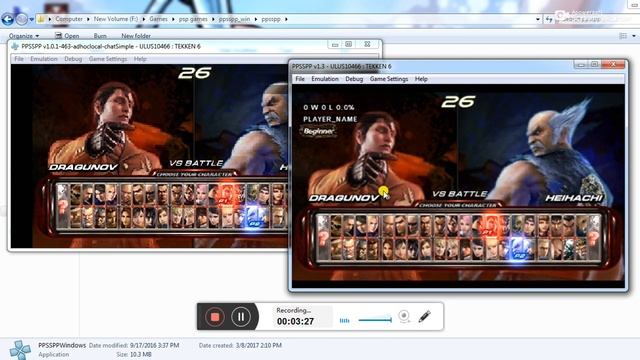Select psp games breadcrumb
This screenshot has width=640, height=360.
[193, 19]
